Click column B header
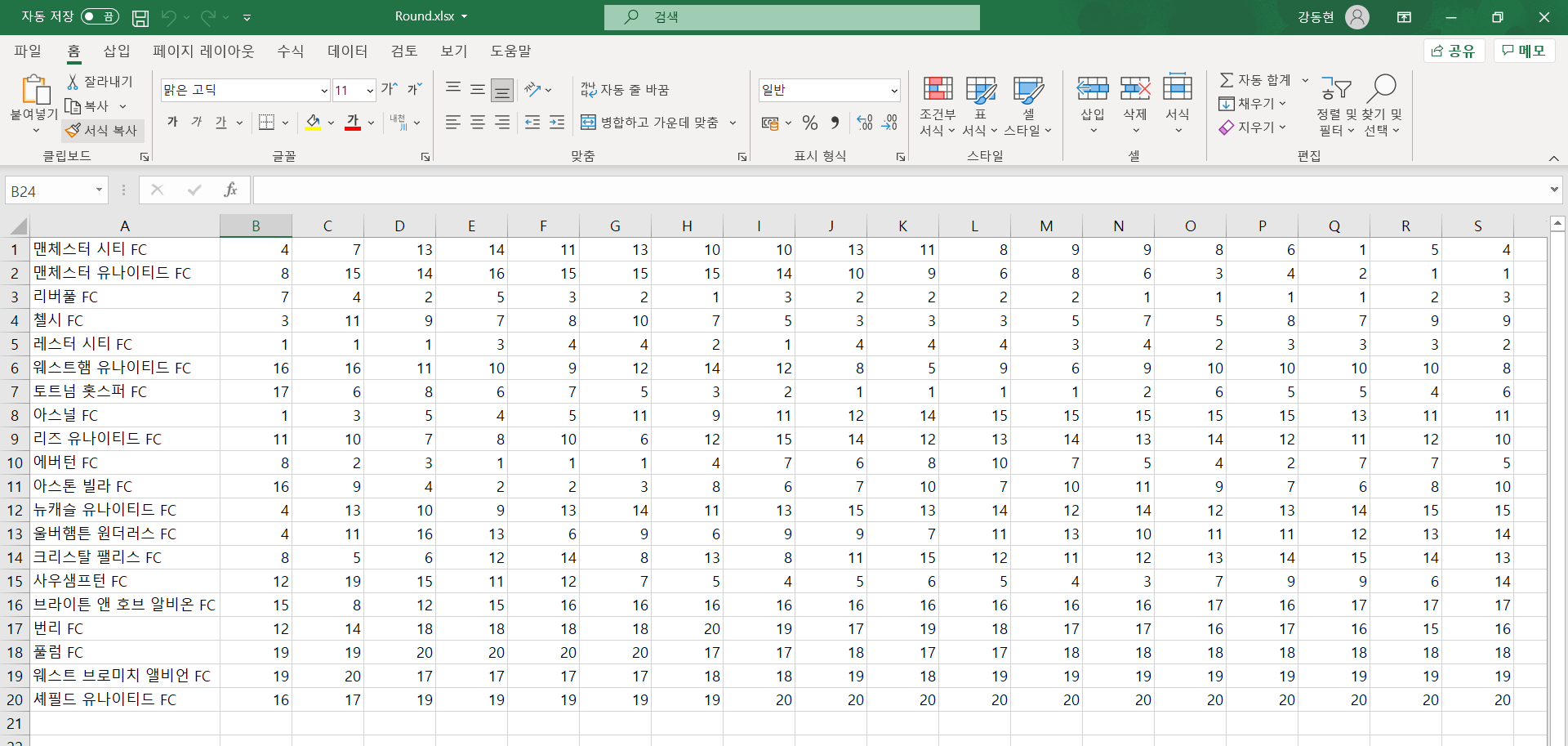The image size is (1568, 746). pos(256,226)
